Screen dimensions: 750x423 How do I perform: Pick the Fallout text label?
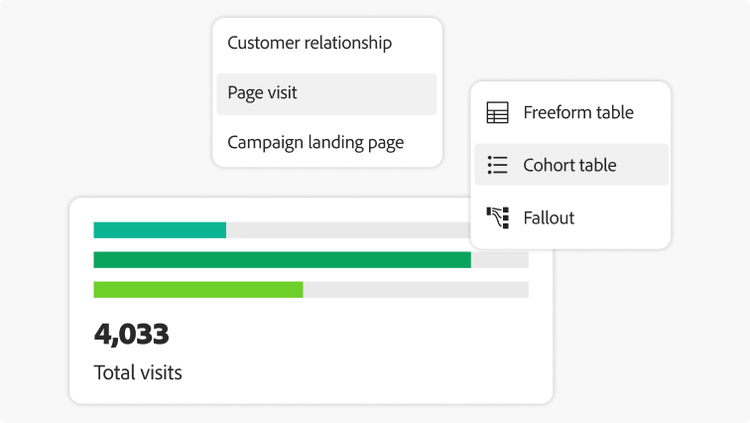click(548, 217)
